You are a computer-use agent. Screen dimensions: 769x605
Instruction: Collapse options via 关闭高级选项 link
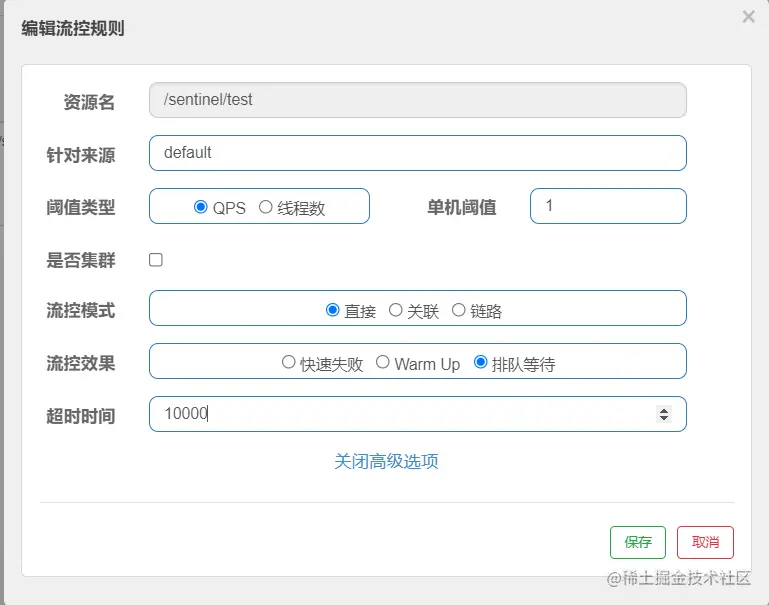pos(386,461)
